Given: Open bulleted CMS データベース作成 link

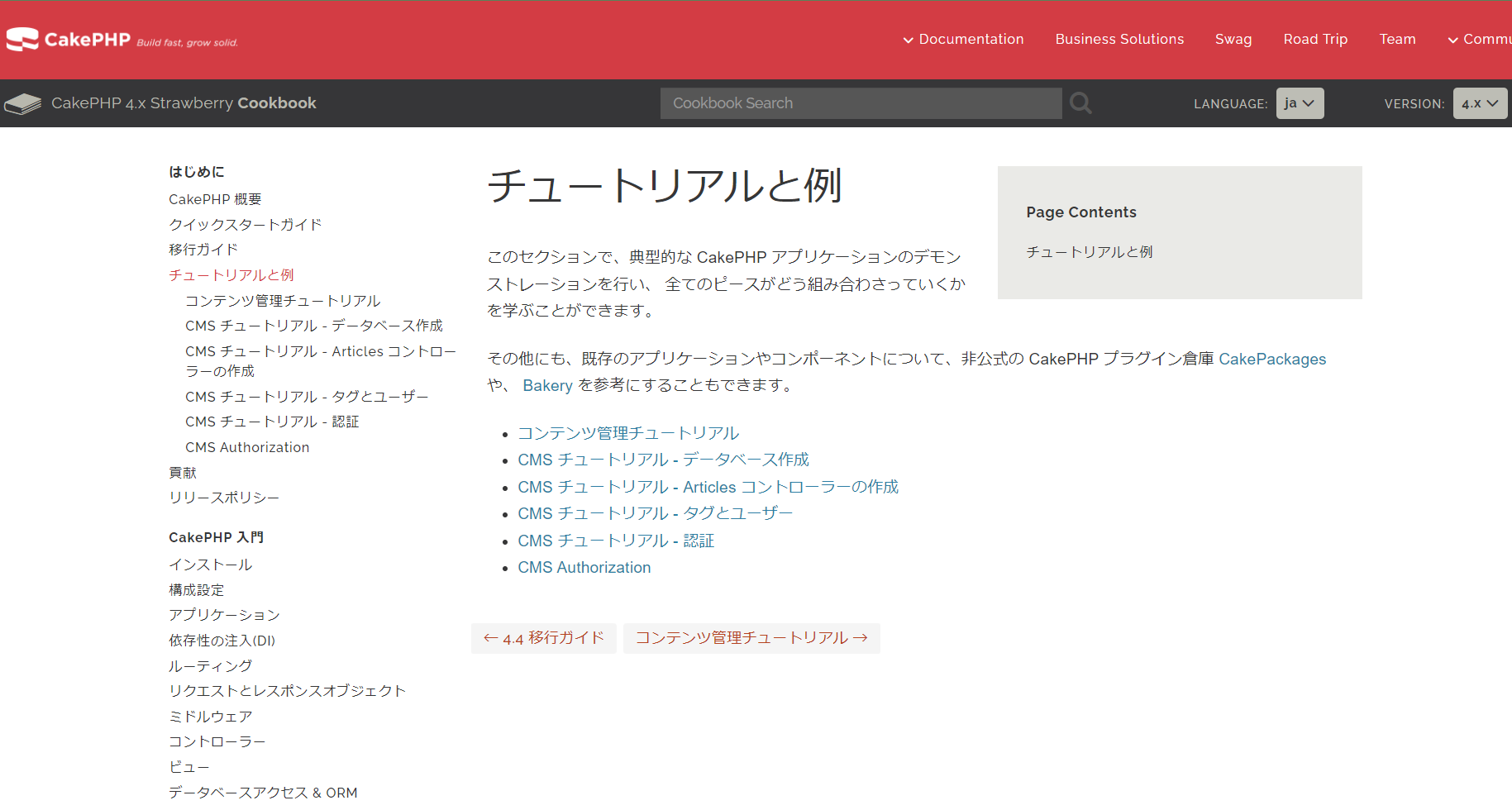Looking at the screenshot, I should coord(663,460).
